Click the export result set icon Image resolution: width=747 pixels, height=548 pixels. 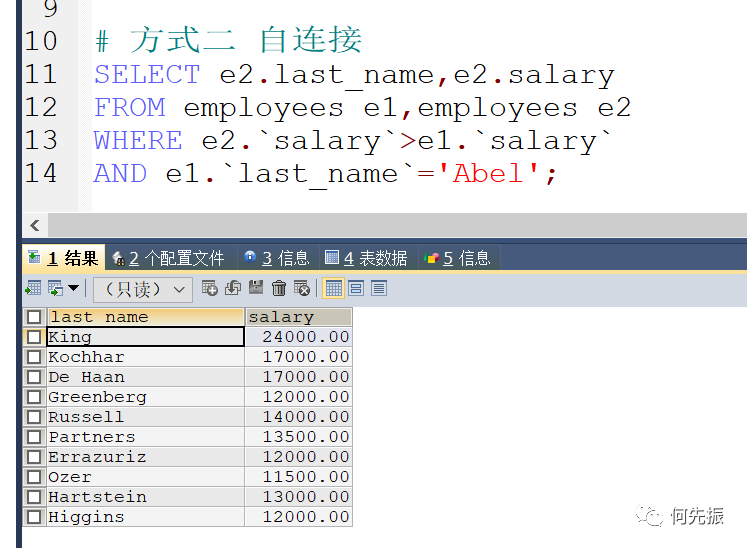(x=33, y=288)
